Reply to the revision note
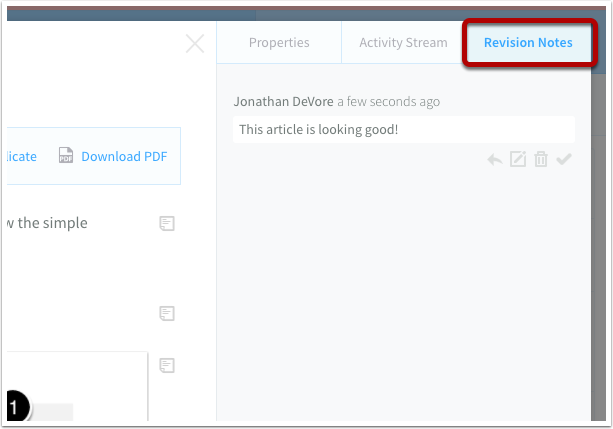The width and height of the screenshot is (613, 429). tap(495, 160)
